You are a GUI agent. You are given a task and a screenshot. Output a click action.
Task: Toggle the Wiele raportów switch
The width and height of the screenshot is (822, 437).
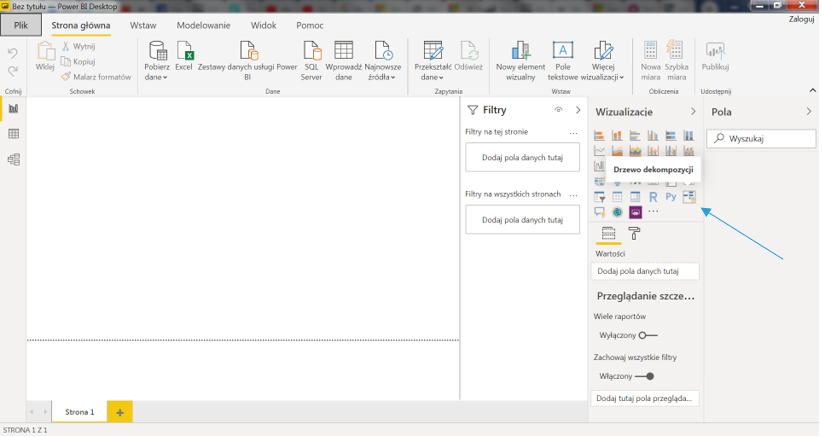[648, 335]
